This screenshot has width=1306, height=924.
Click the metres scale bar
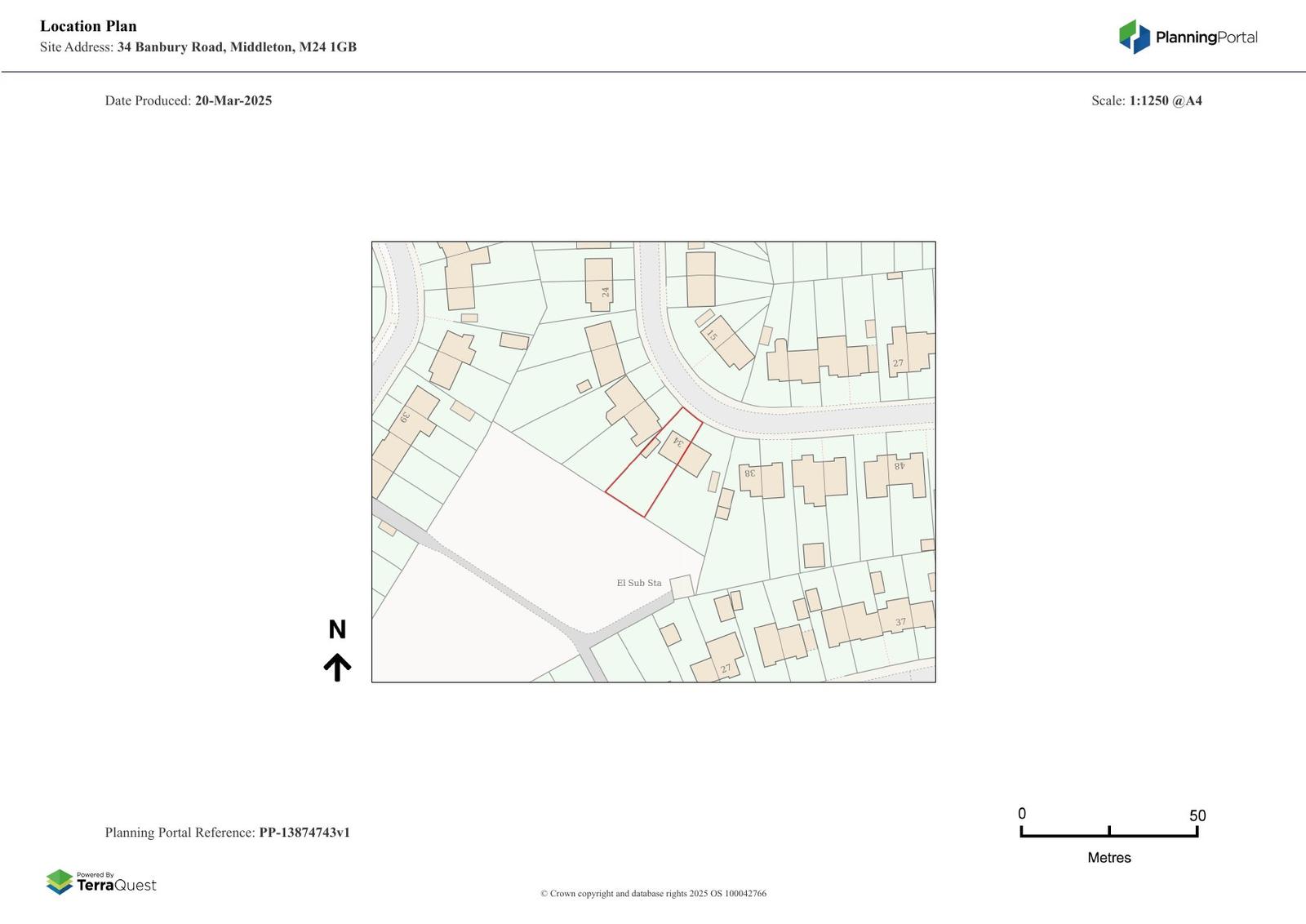(x=1108, y=833)
